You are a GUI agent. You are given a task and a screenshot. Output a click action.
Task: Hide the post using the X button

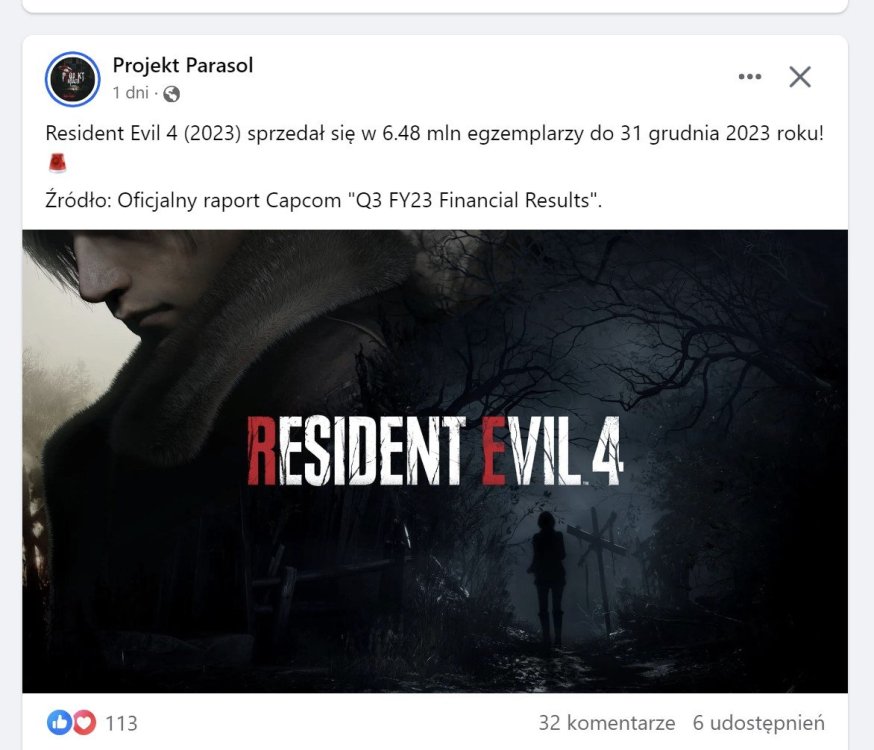coord(800,77)
